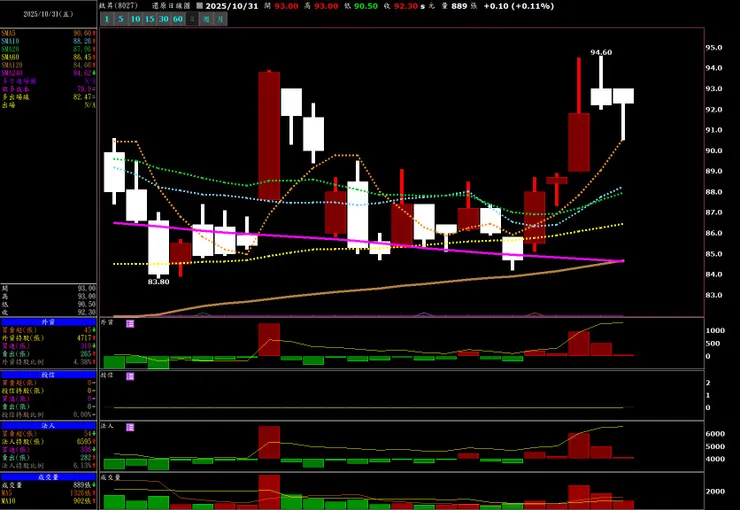Click the 94.60 high price label
The image size is (740, 510).
tap(601, 52)
